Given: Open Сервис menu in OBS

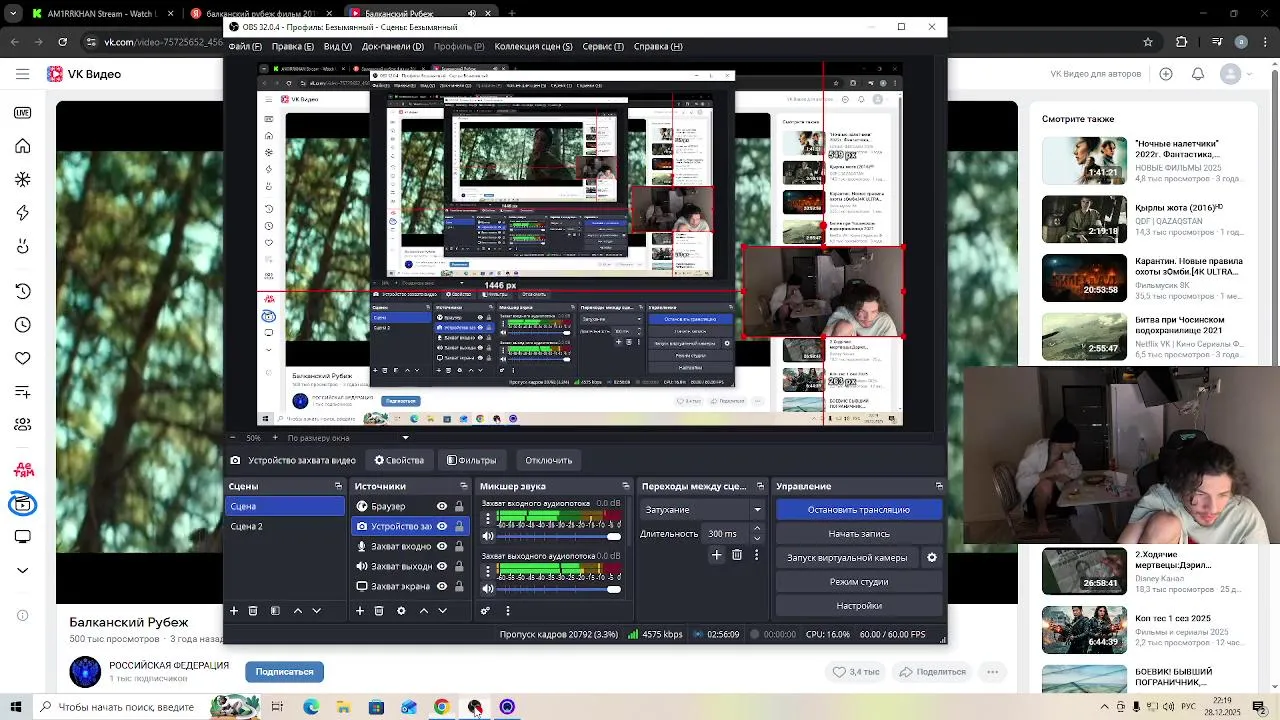Looking at the screenshot, I should tap(603, 46).
